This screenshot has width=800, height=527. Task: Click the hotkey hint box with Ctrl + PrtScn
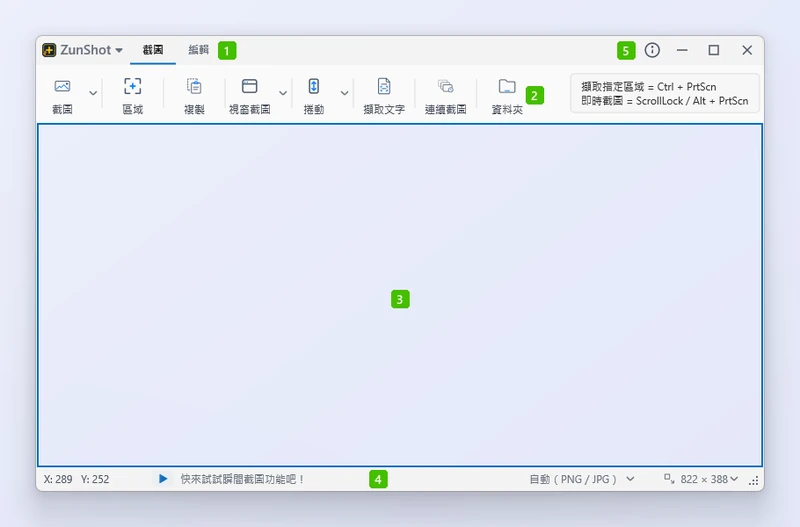[x=665, y=94]
